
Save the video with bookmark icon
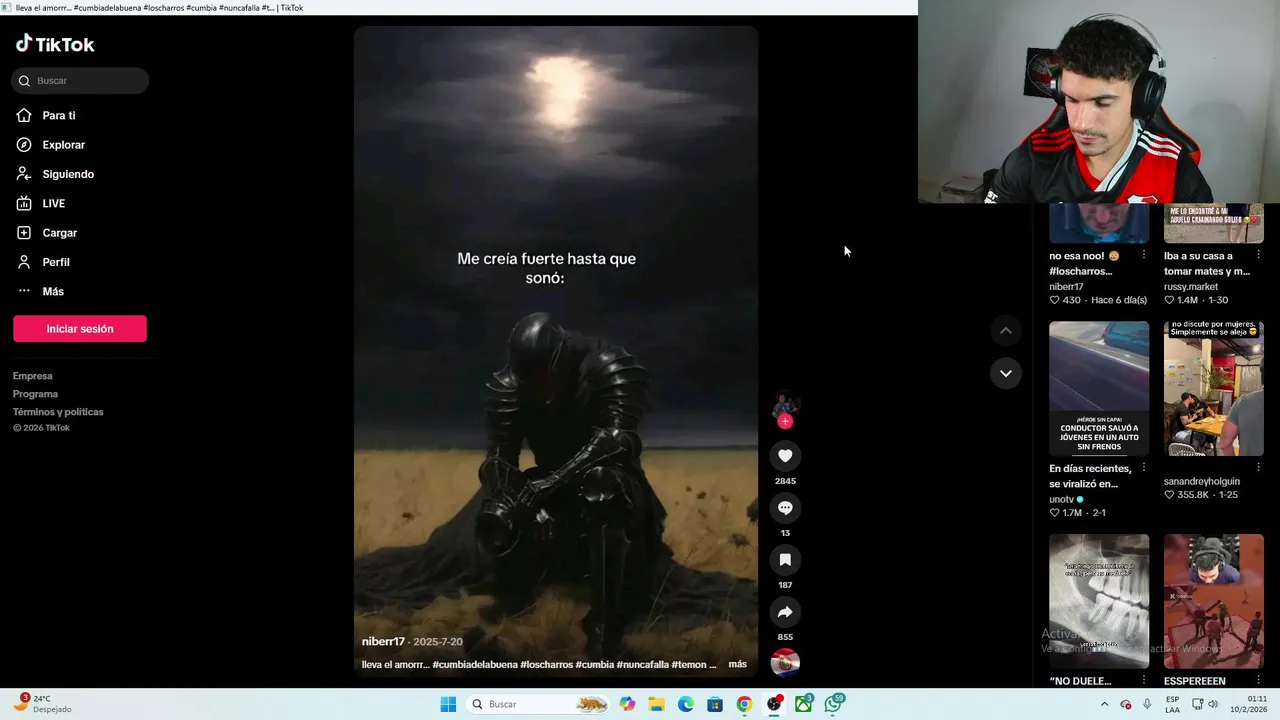click(x=785, y=560)
